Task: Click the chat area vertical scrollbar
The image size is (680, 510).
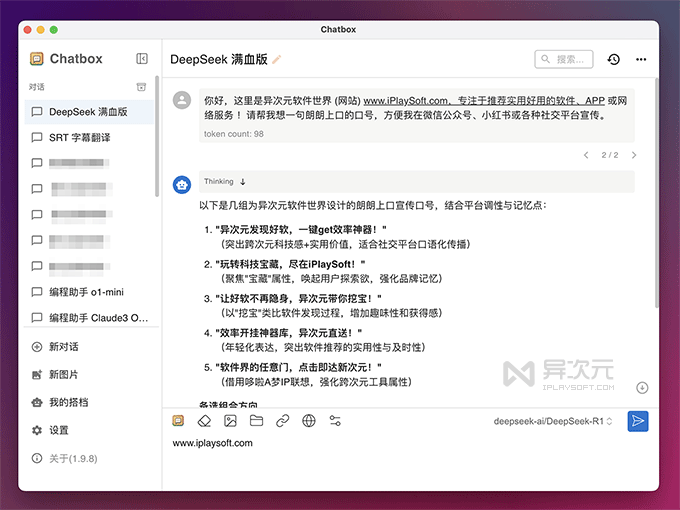Action: tap(656, 193)
